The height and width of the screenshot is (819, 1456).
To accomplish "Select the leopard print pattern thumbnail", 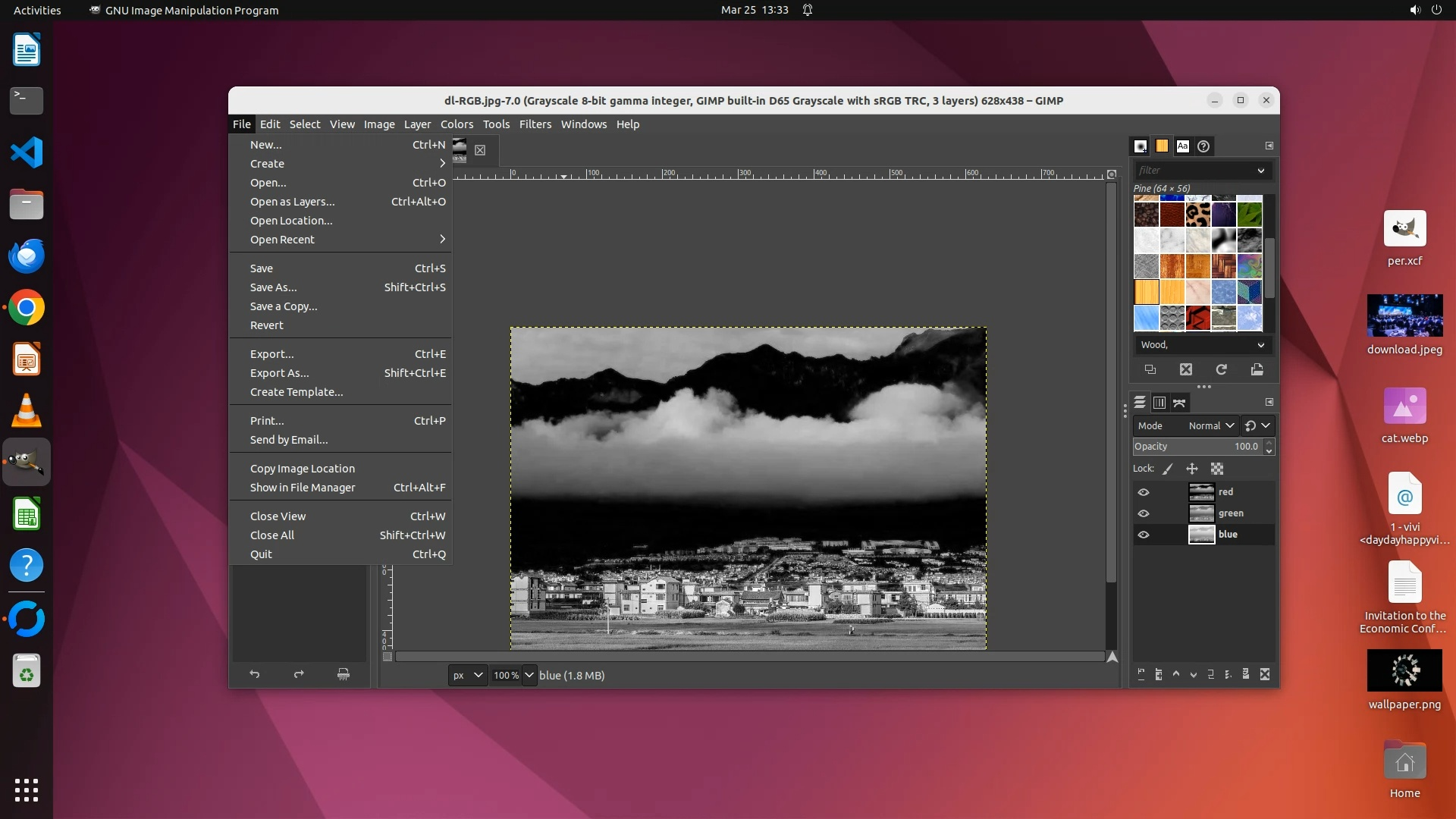I will (x=1197, y=215).
